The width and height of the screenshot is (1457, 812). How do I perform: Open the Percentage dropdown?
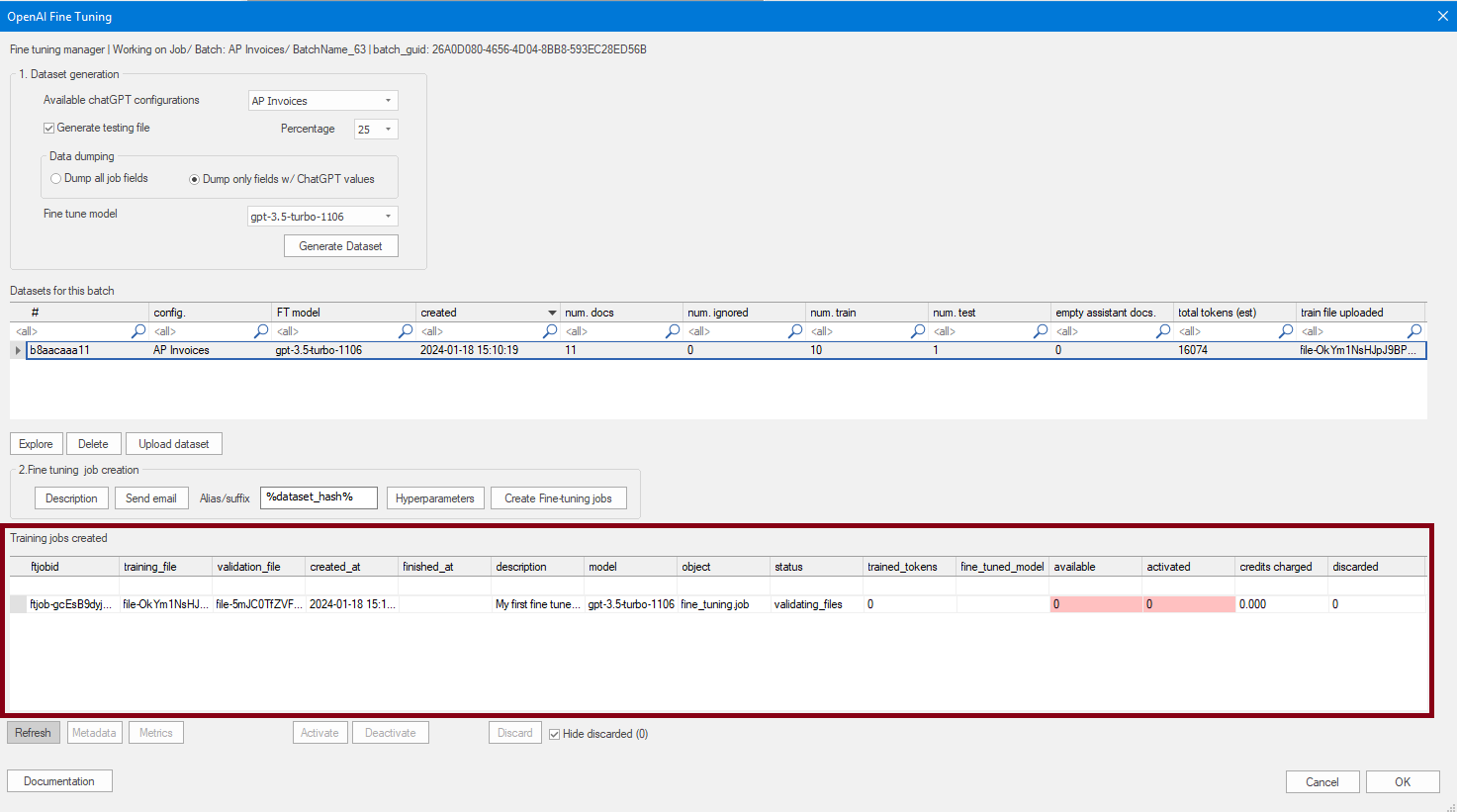tap(388, 130)
